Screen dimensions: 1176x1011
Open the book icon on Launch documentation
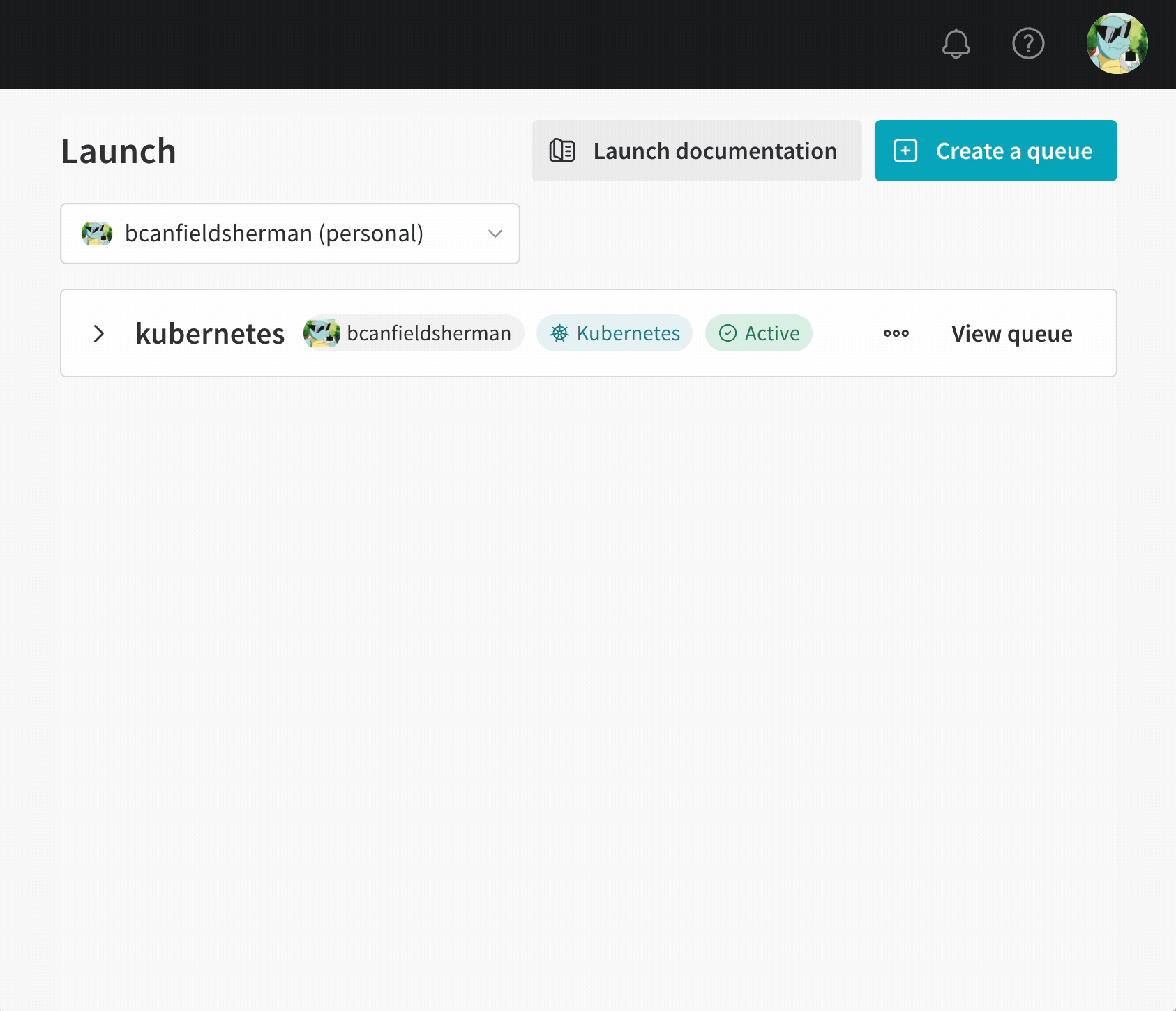click(x=562, y=151)
